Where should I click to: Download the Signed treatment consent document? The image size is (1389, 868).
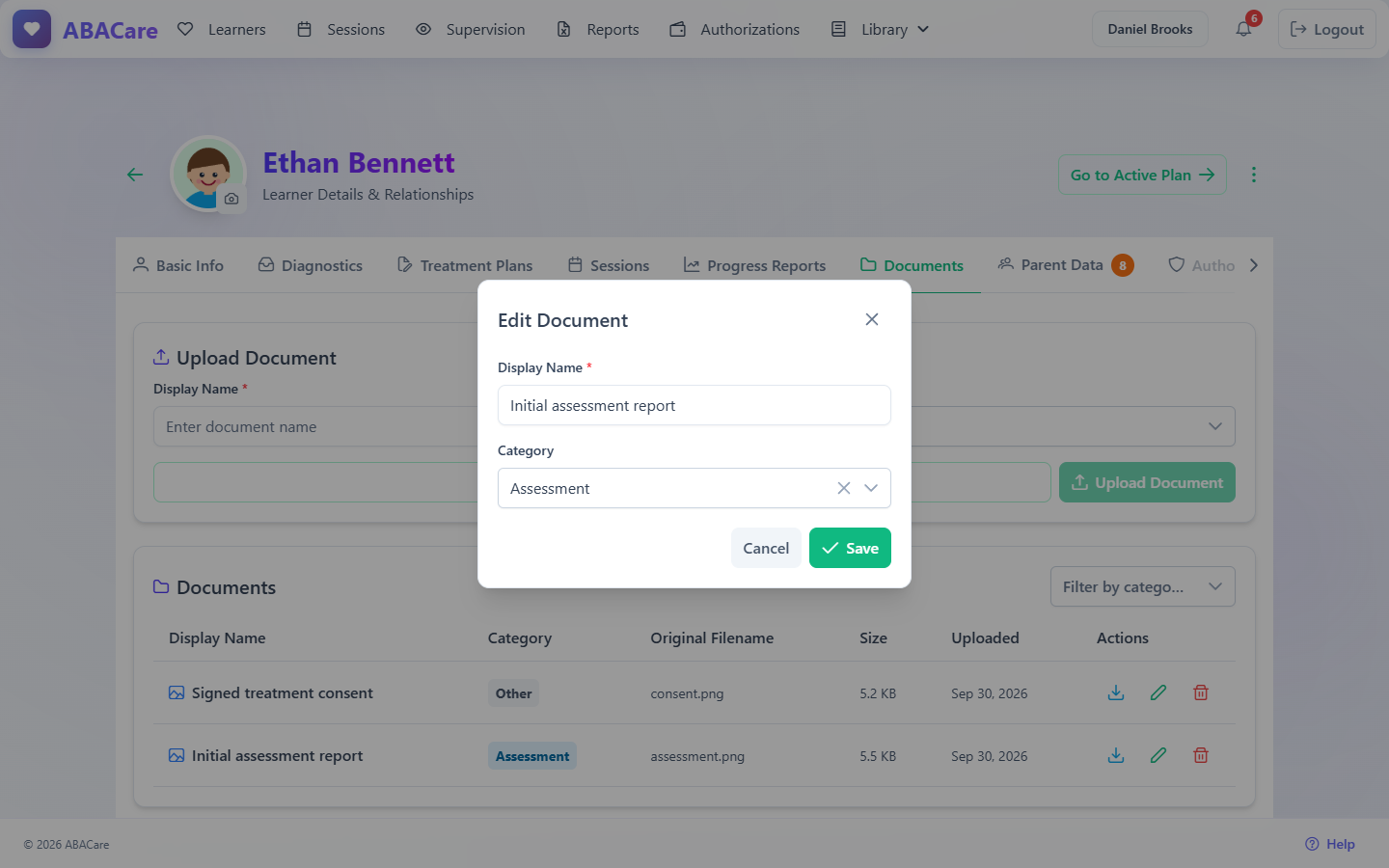(1116, 692)
